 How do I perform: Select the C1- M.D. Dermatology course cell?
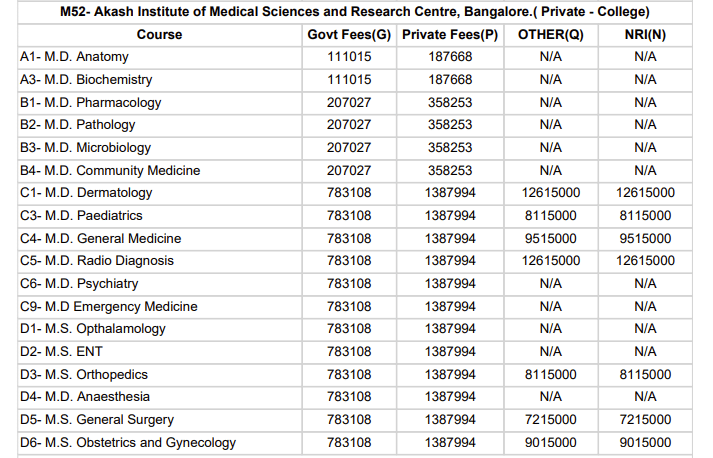click(x=86, y=193)
